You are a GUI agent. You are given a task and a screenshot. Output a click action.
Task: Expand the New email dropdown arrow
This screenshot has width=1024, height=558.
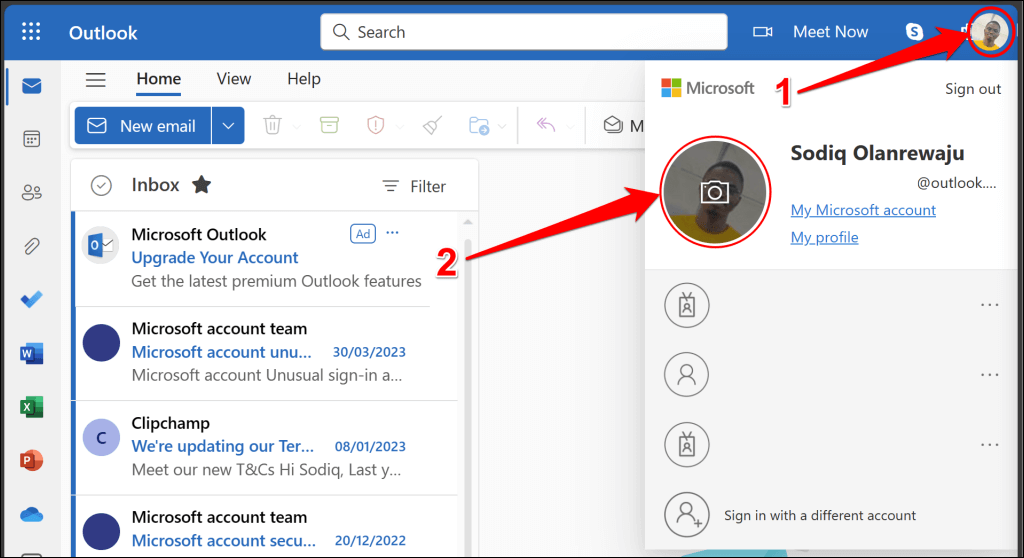228,126
